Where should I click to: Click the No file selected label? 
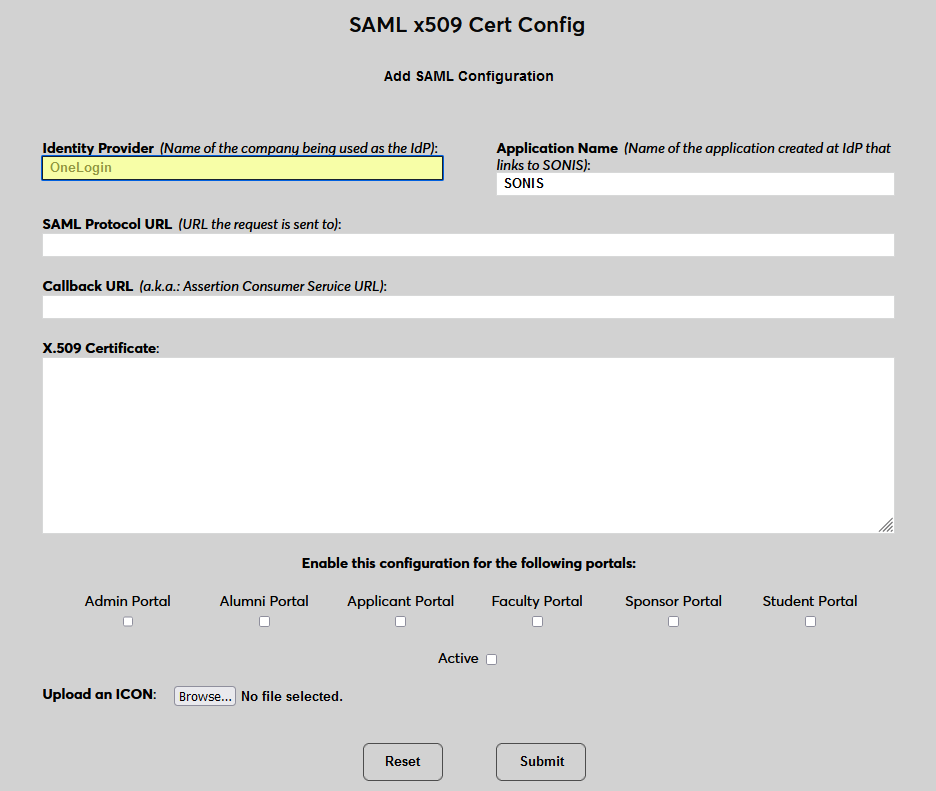(x=291, y=695)
